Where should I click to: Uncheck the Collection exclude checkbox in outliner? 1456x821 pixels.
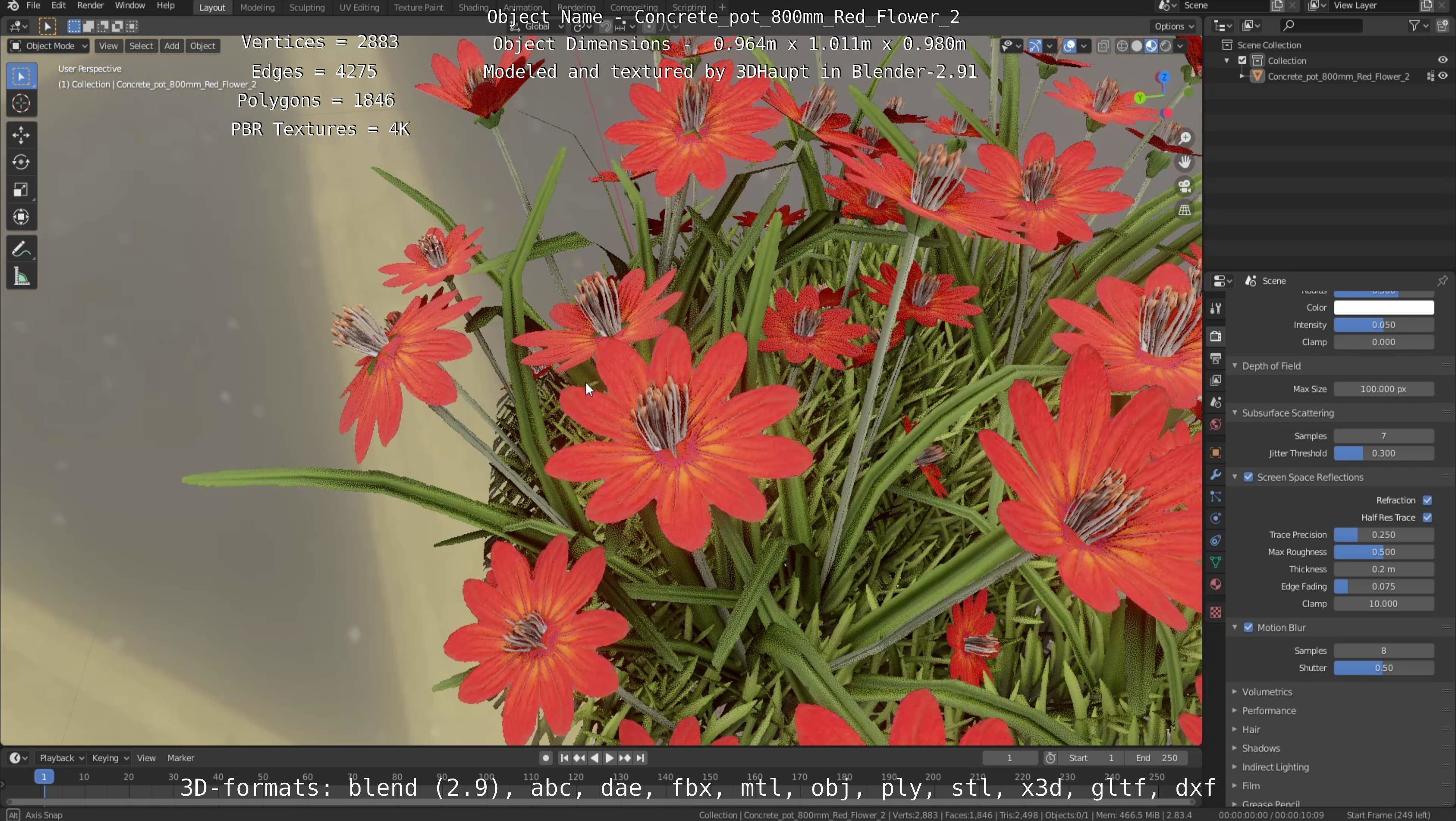pos(1242,60)
